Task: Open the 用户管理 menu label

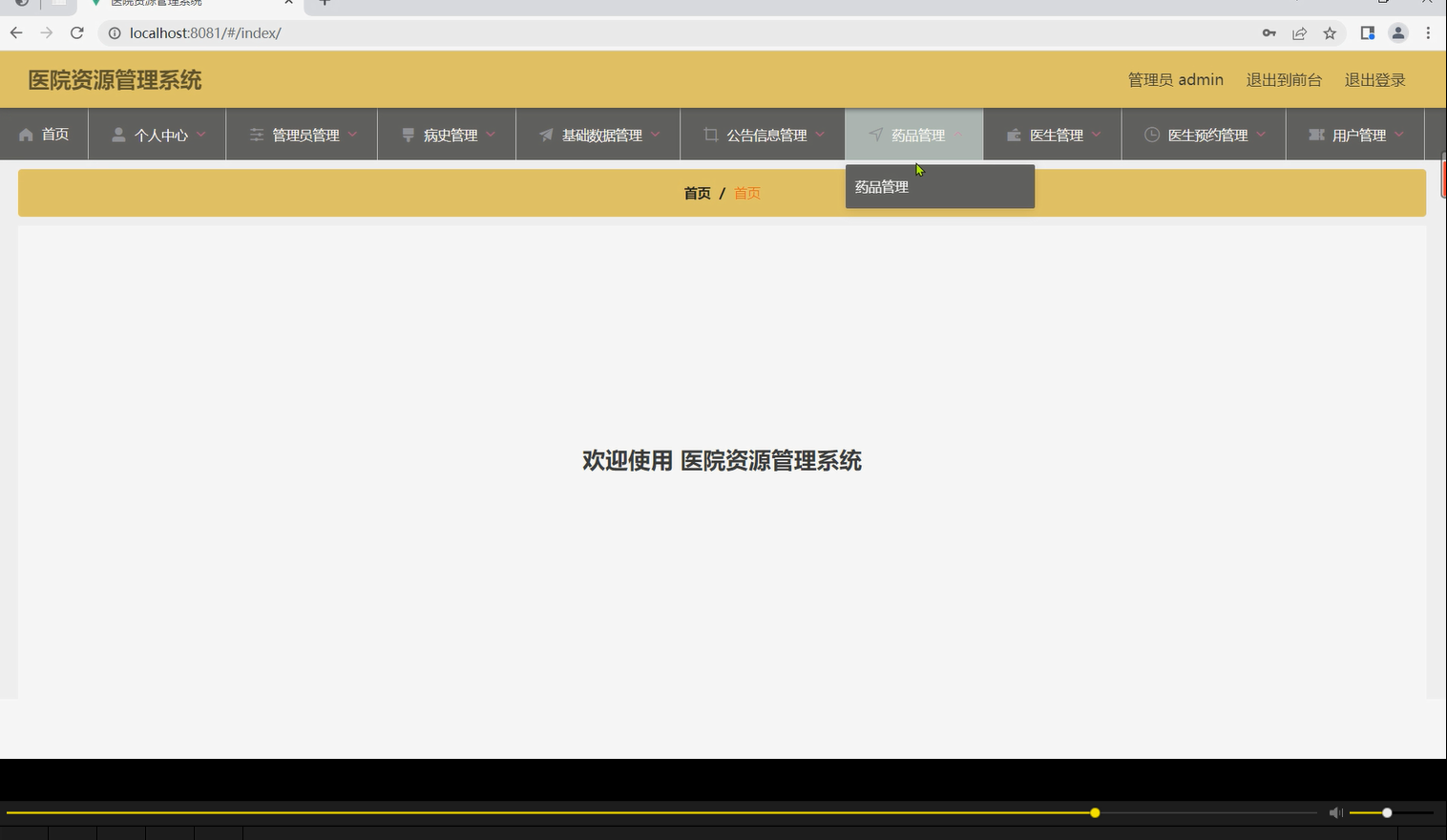Action: pos(1359,136)
